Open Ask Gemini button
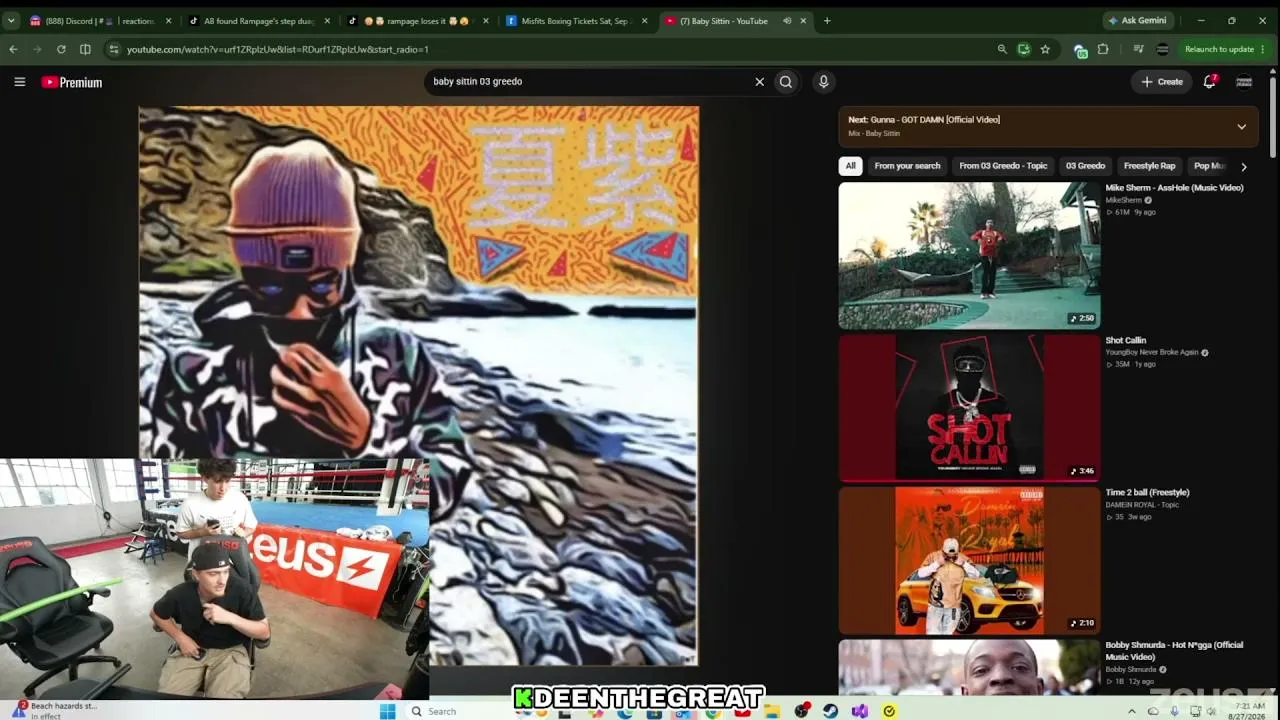The width and height of the screenshot is (1280, 720). 1137,20
